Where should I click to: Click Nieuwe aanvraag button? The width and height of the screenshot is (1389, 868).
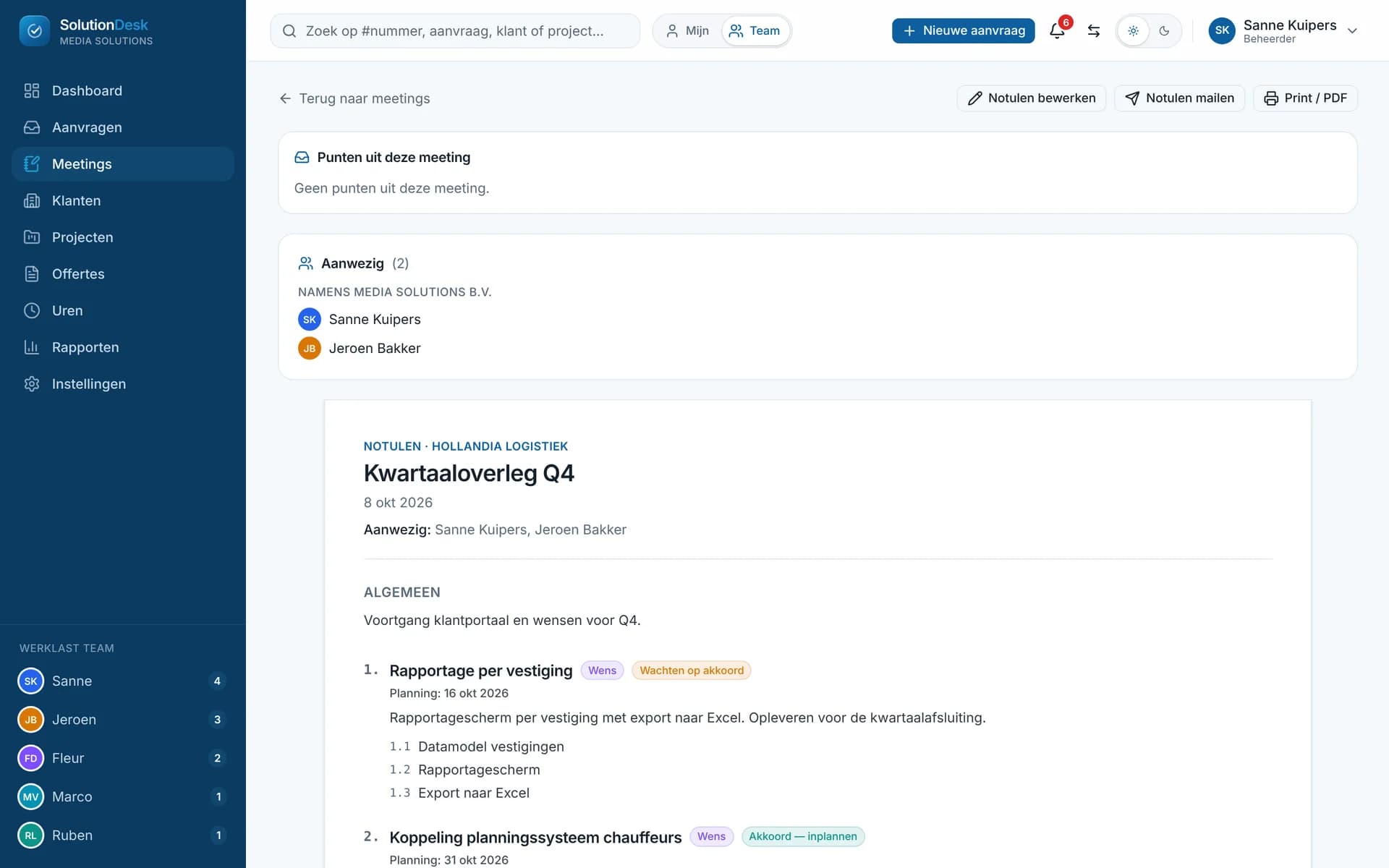pyautogui.click(x=963, y=31)
